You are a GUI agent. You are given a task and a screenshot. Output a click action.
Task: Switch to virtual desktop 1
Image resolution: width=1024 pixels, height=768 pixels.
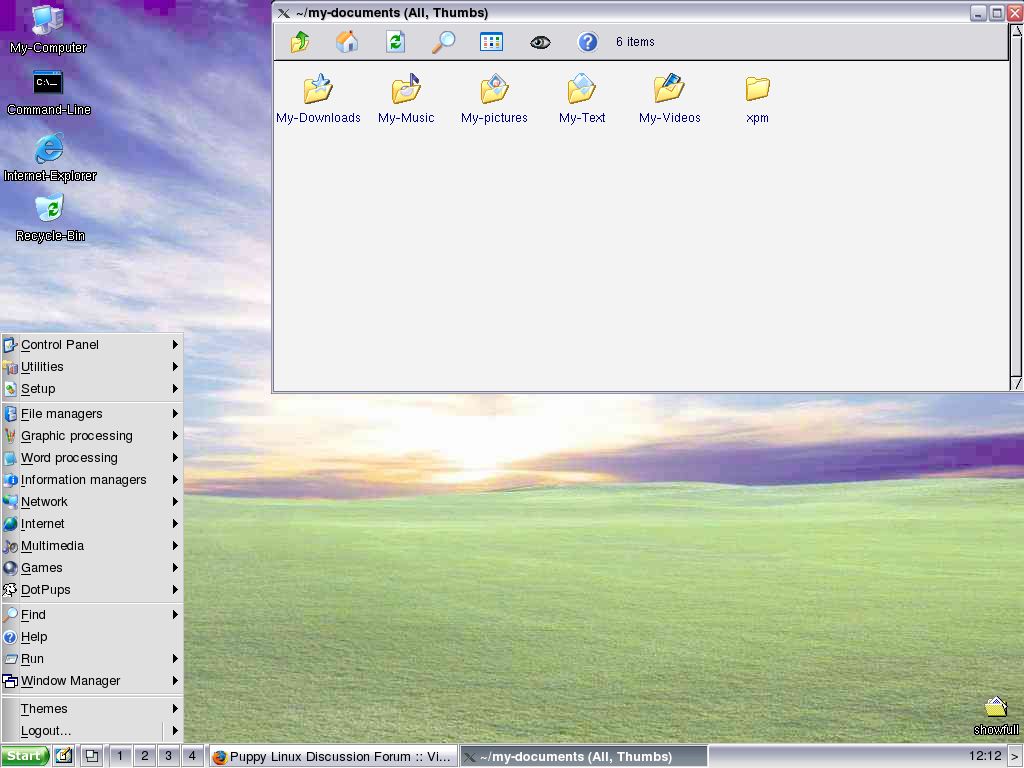tap(120, 756)
